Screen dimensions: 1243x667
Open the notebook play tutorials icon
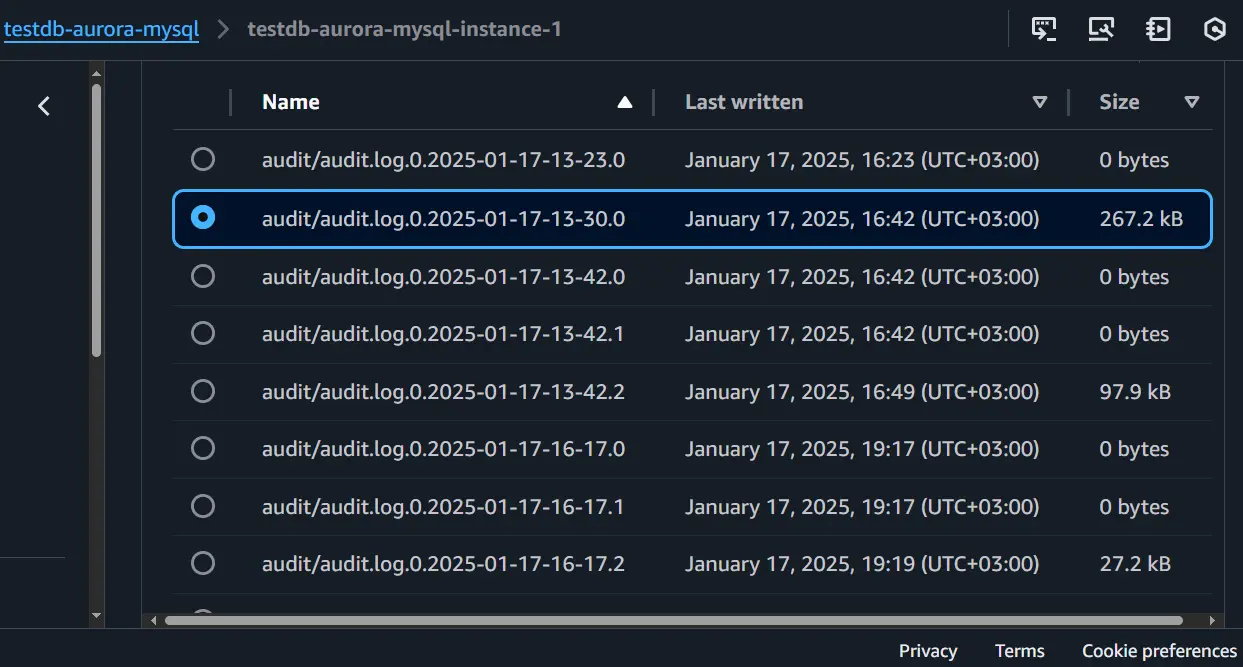[x=1158, y=29]
